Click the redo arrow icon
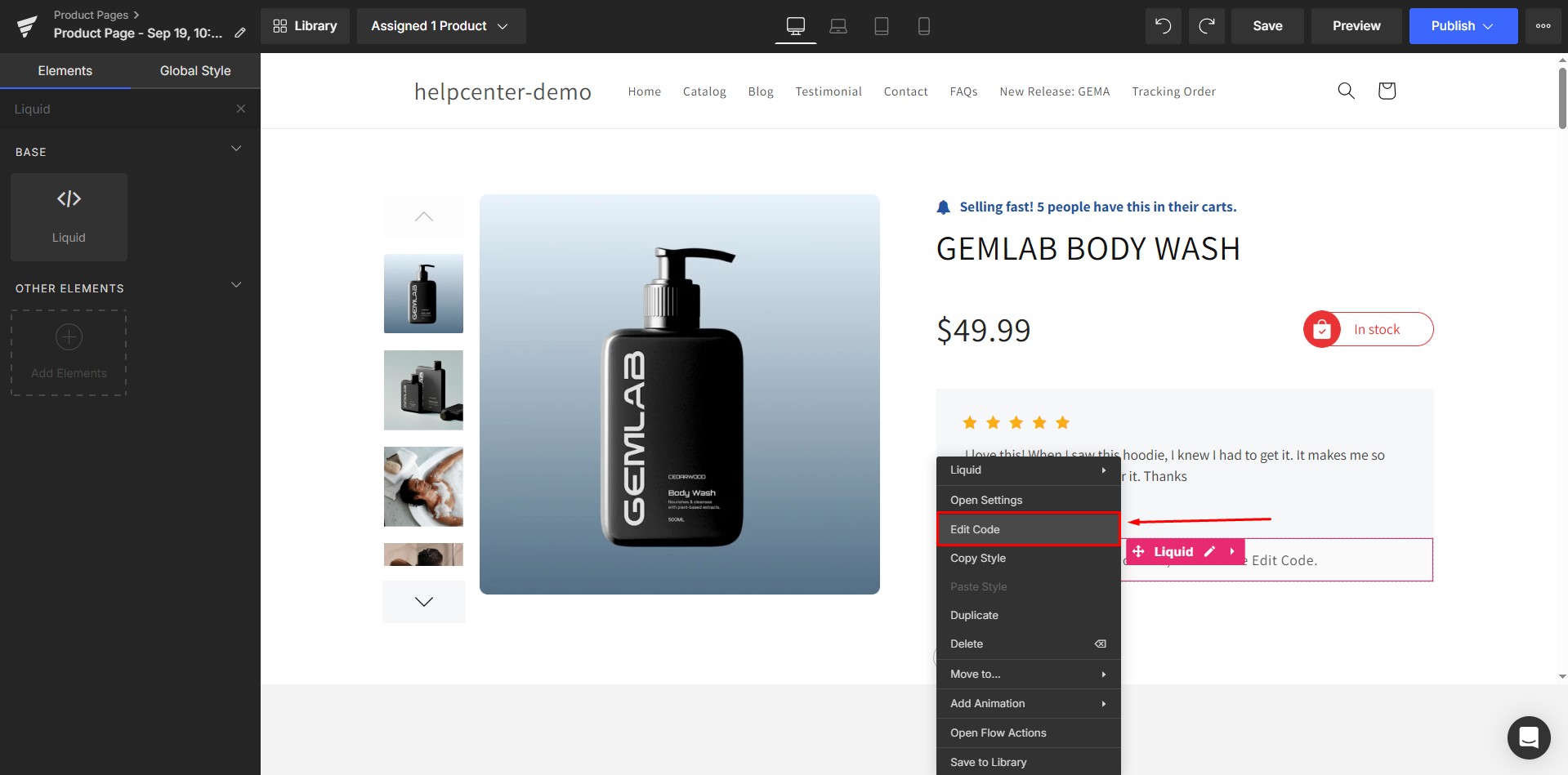 pyautogui.click(x=1206, y=26)
